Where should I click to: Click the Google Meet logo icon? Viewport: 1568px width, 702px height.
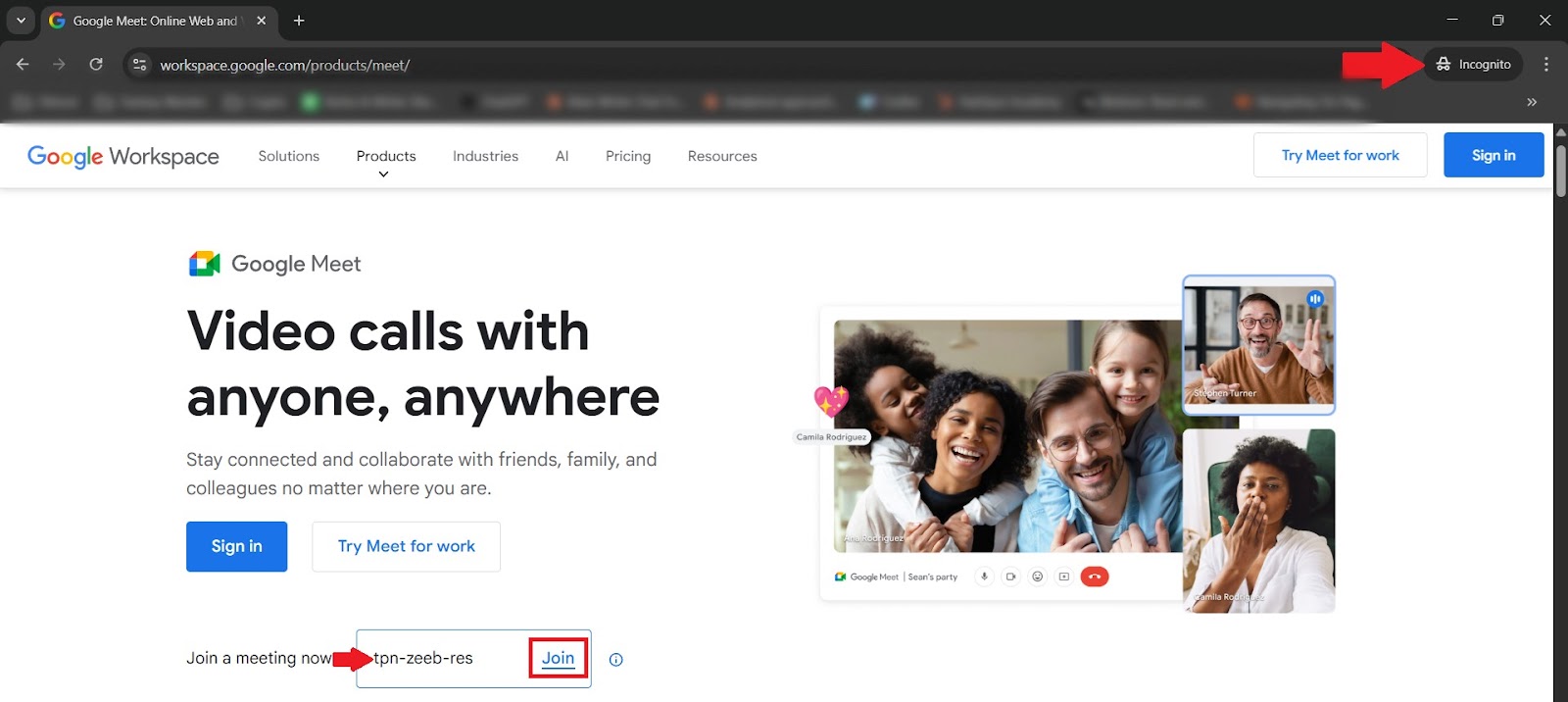click(x=204, y=264)
